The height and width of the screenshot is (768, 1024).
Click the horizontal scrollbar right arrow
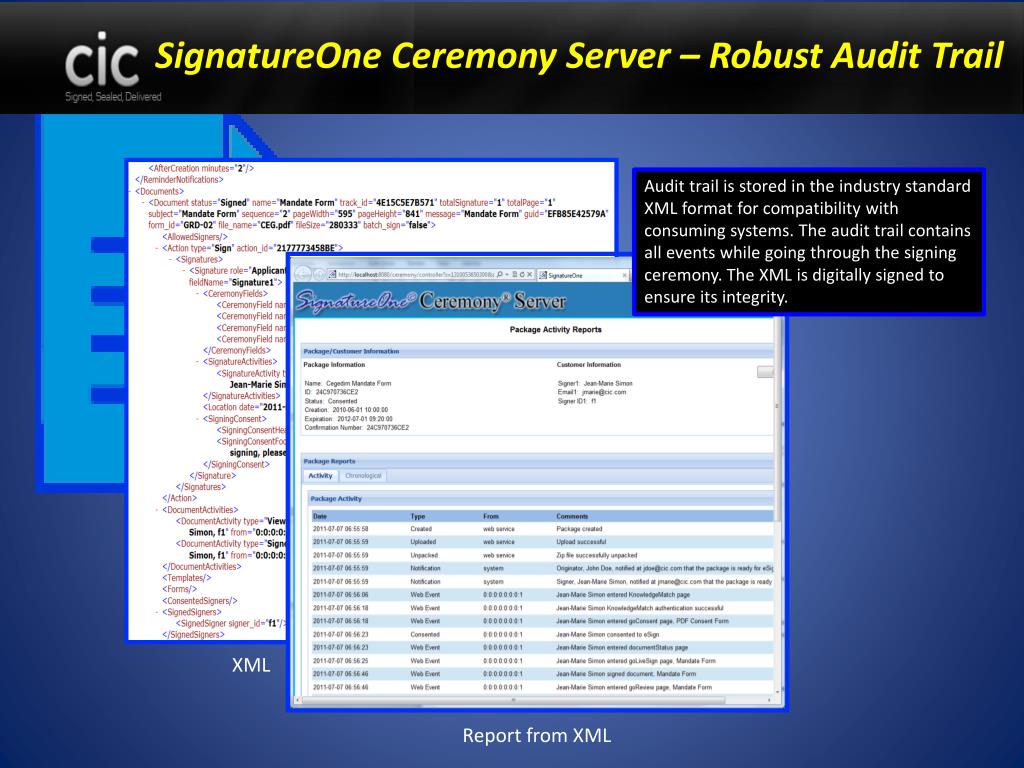(x=769, y=700)
